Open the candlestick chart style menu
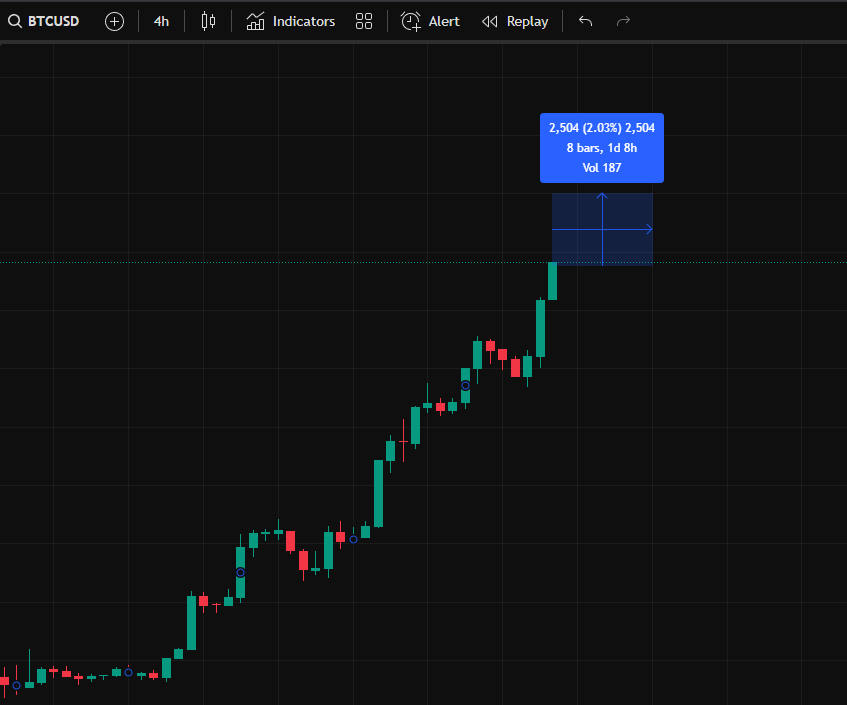The image size is (847, 705). tap(208, 22)
